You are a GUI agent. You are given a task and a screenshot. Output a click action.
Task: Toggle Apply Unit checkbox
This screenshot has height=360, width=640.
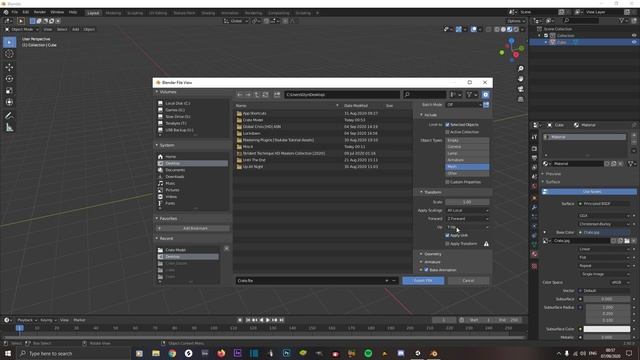coord(447,236)
